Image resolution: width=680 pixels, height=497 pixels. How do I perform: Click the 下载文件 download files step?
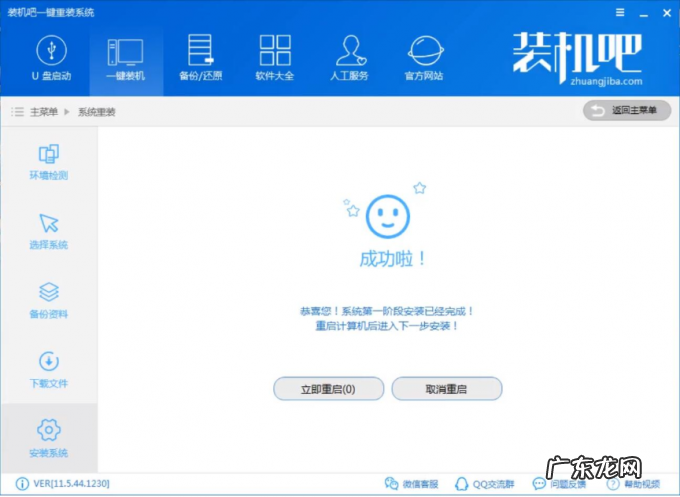(x=49, y=370)
